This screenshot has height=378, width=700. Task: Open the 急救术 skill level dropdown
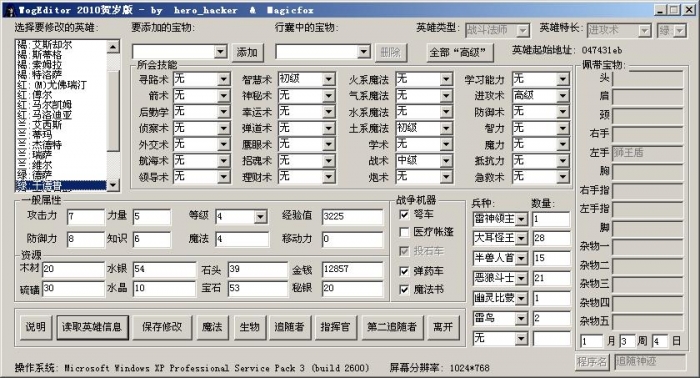[x=562, y=177]
